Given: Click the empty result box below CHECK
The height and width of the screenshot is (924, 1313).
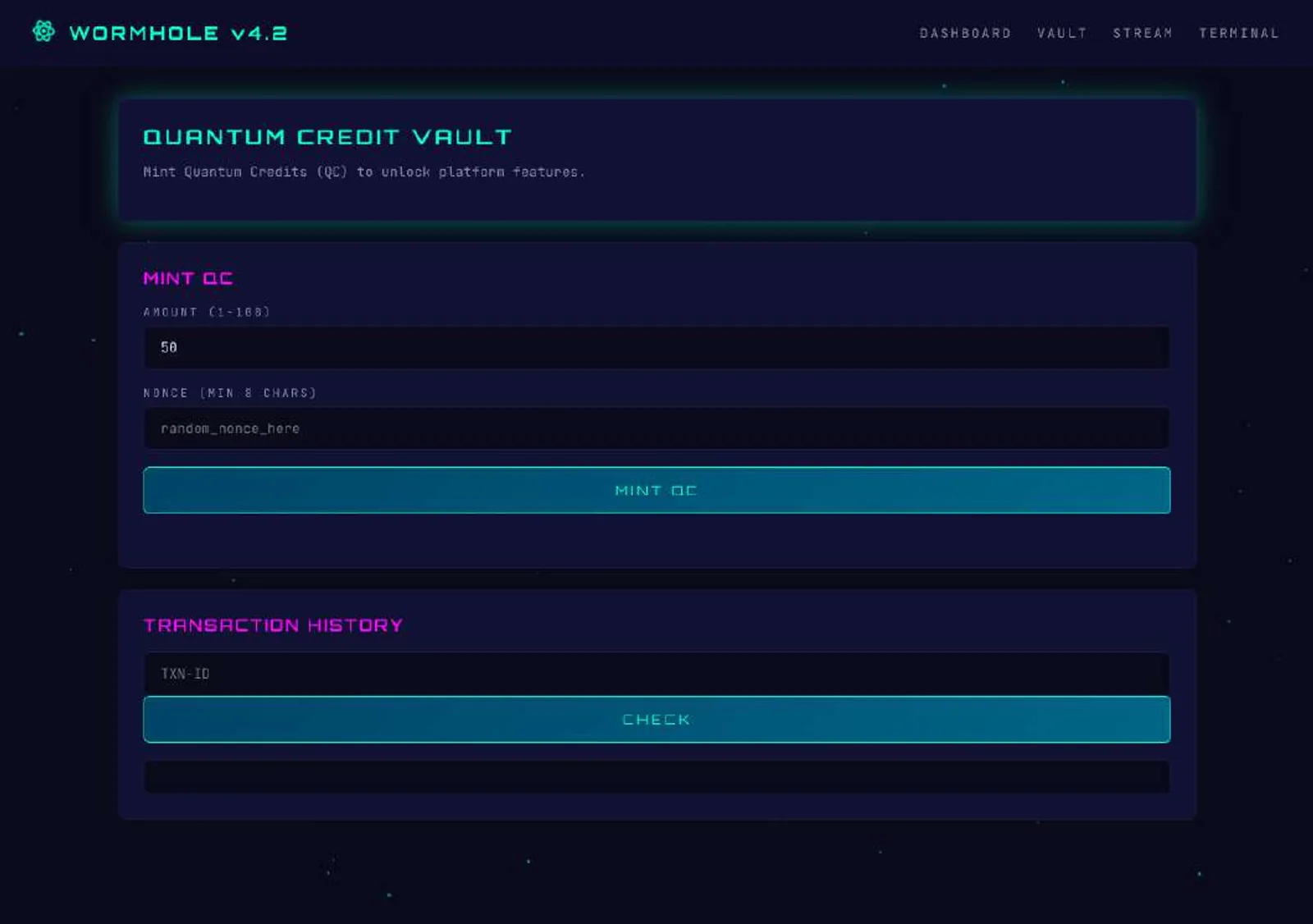Looking at the screenshot, I should pyautogui.click(x=656, y=776).
